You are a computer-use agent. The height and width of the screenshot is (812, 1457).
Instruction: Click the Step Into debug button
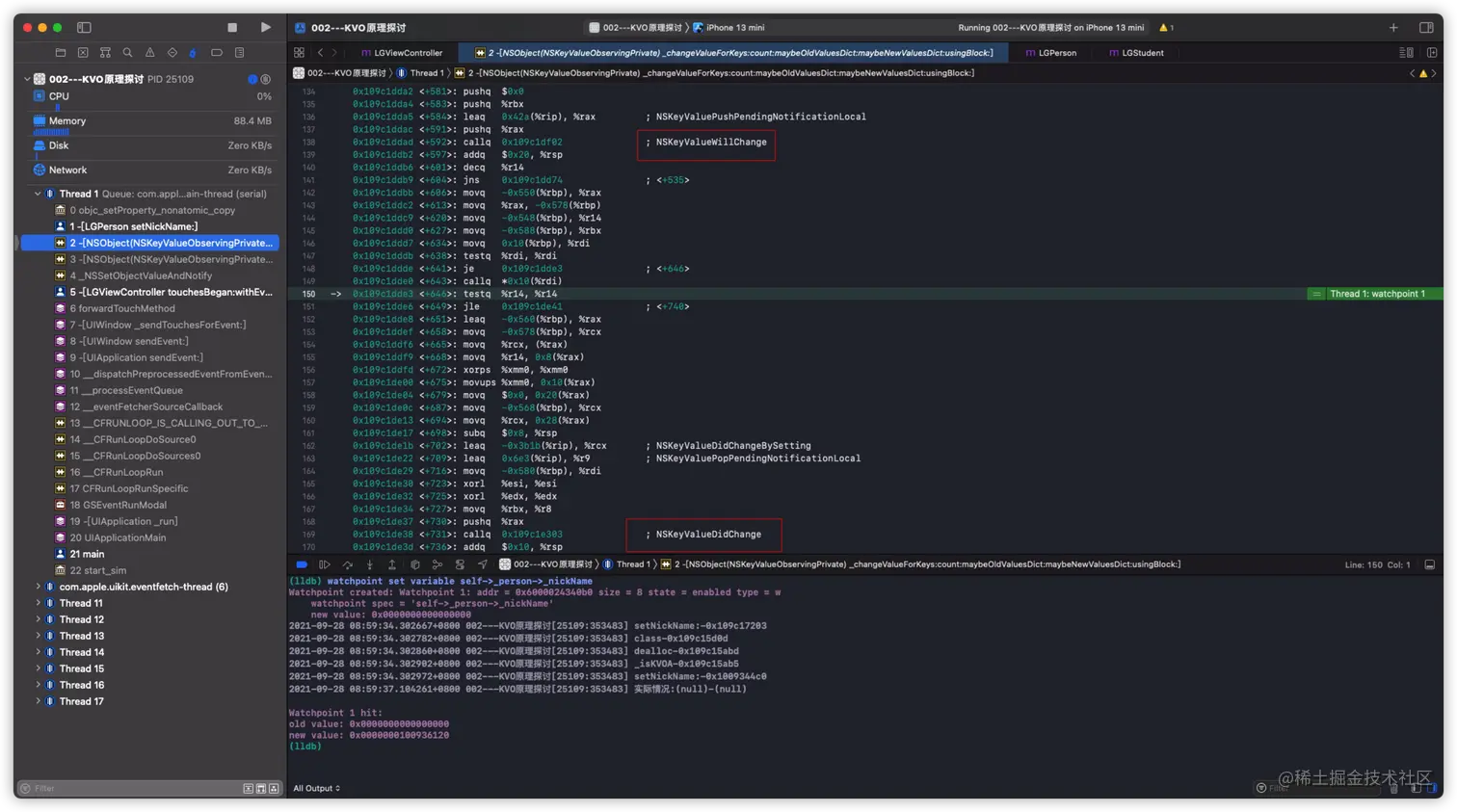(370, 564)
